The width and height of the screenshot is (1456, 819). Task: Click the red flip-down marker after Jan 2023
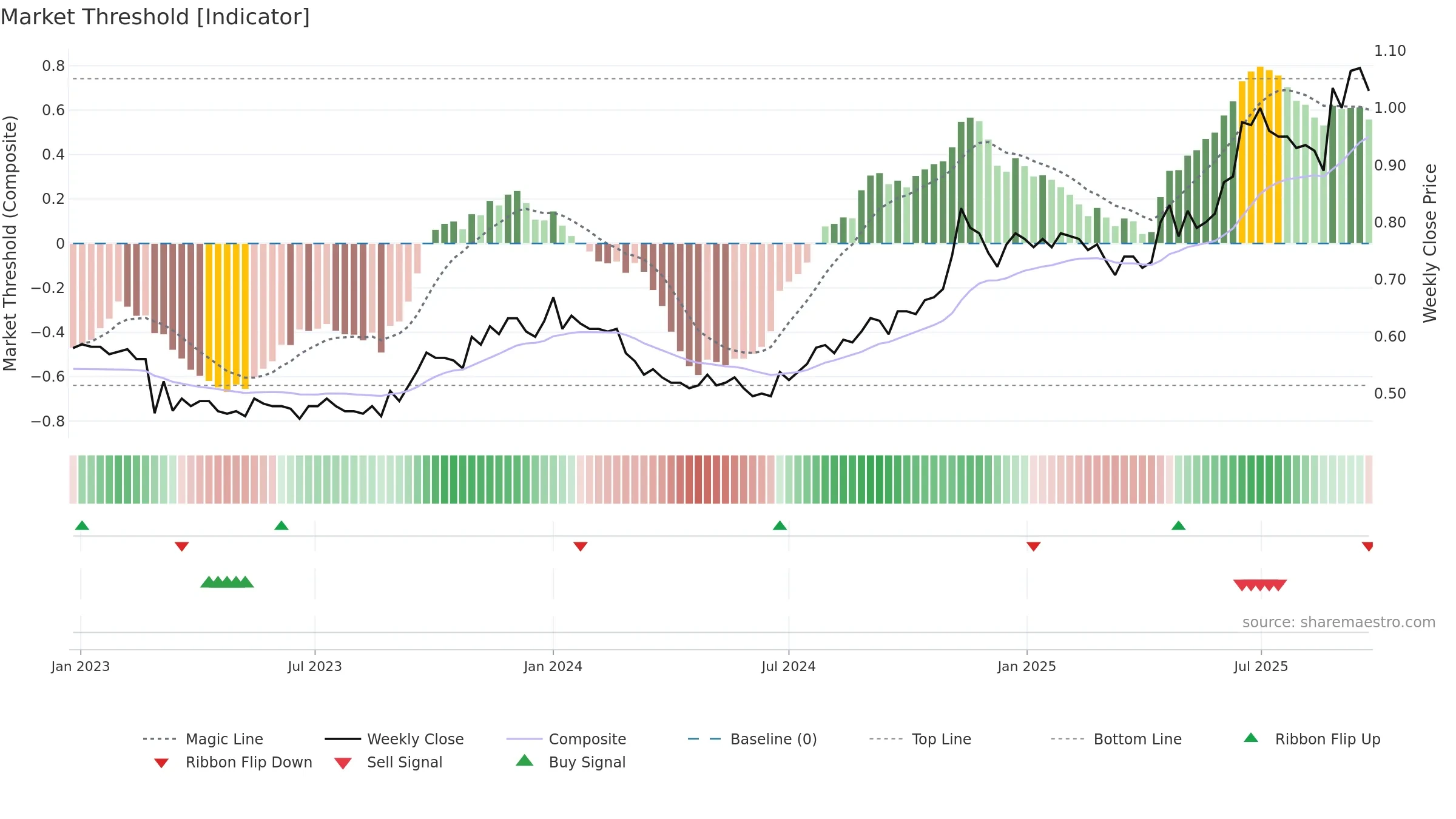pyautogui.click(x=181, y=547)
